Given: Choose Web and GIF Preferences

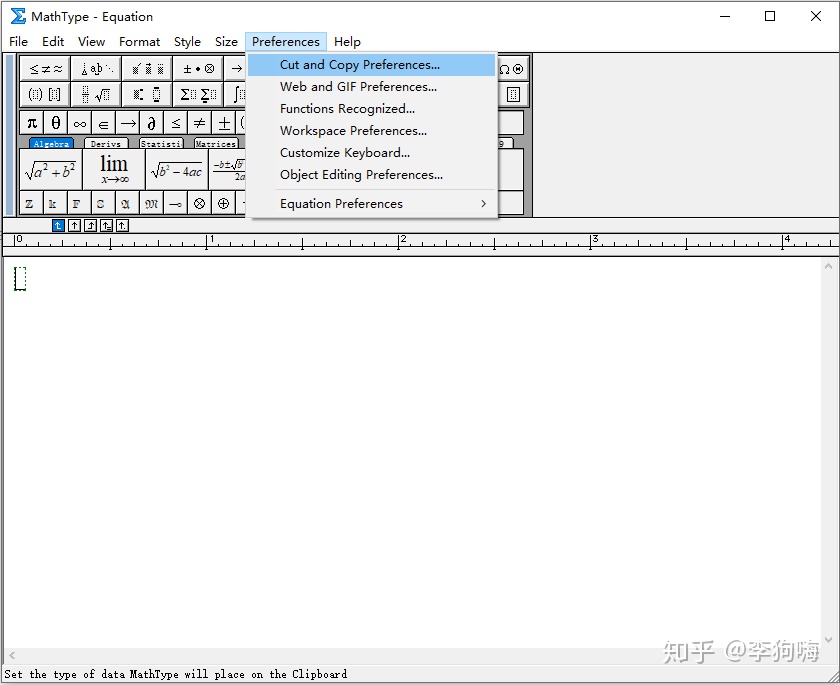Looking at the screenshot, I should [371, 87].
